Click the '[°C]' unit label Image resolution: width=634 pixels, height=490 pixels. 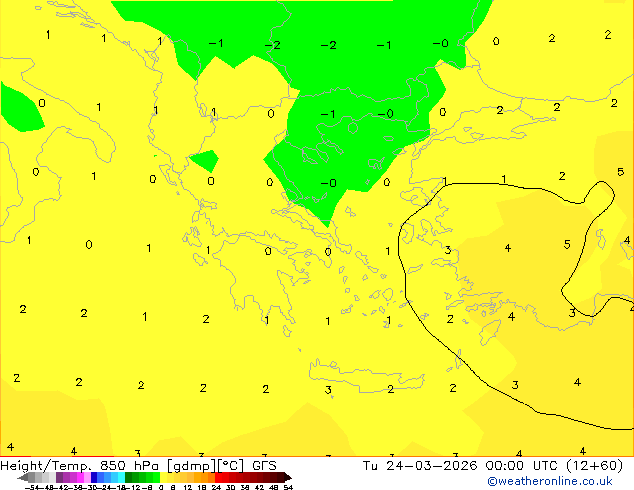(x=231, y=466)
